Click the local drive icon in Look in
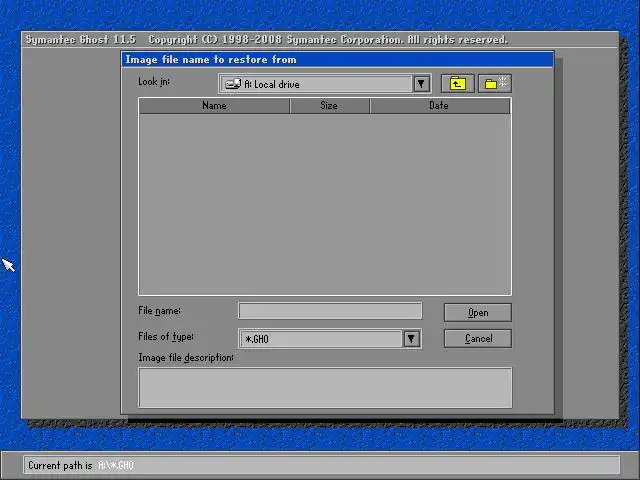 point(233,84)
